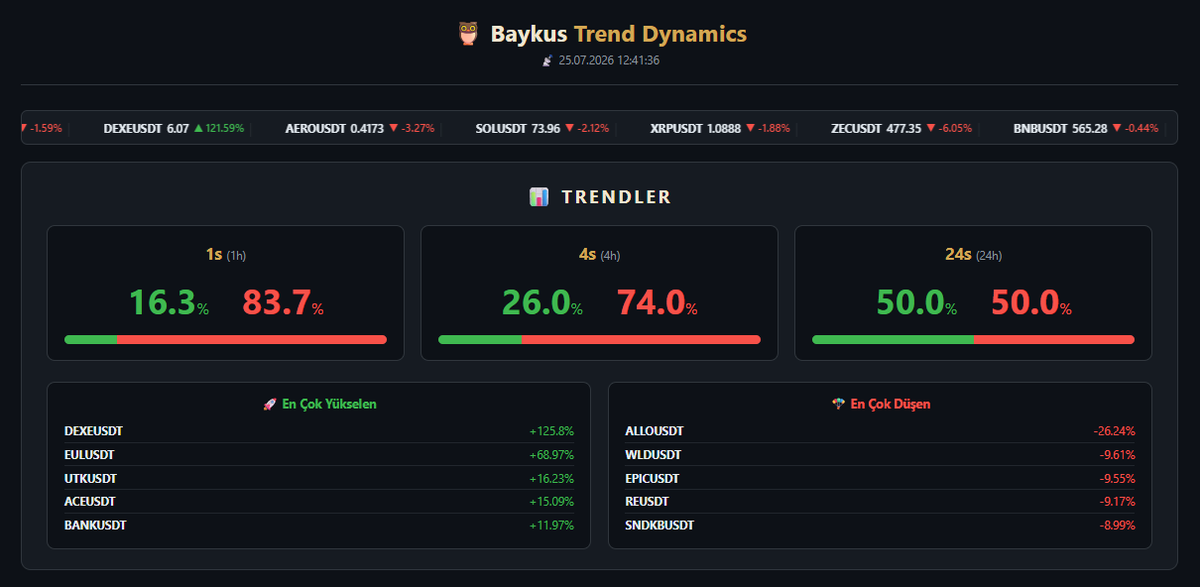Click the +11.97% gain value
Image resolution: width=1200 pixels, height=587 pixels.
tap(552, 524)
